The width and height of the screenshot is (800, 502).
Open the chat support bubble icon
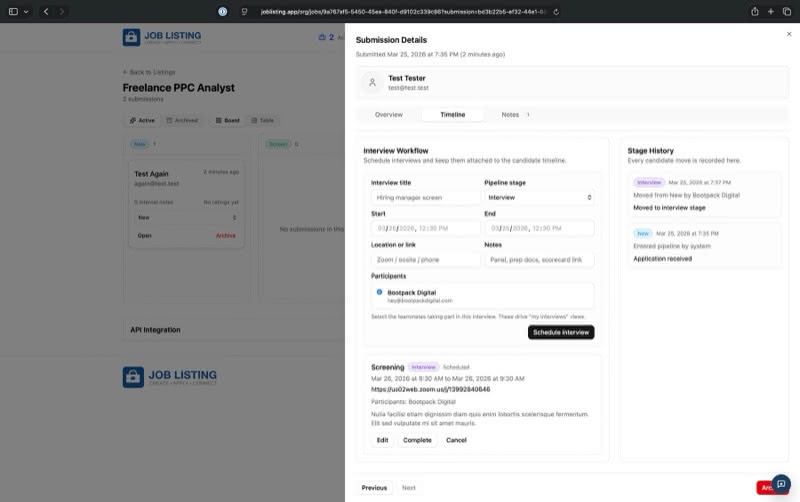pos(781,484)
